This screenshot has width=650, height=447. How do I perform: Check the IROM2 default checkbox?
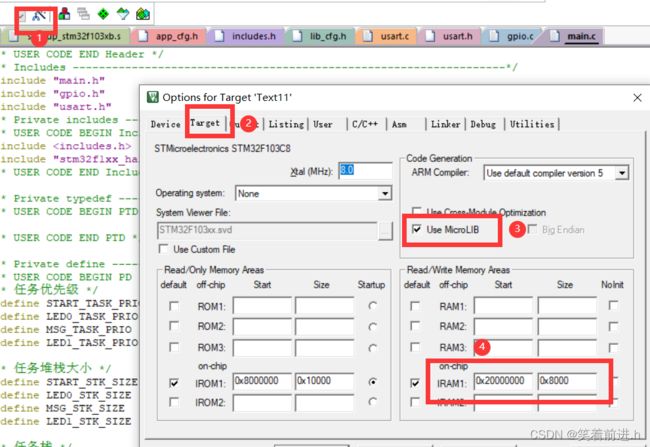click(x=174, y=402)
